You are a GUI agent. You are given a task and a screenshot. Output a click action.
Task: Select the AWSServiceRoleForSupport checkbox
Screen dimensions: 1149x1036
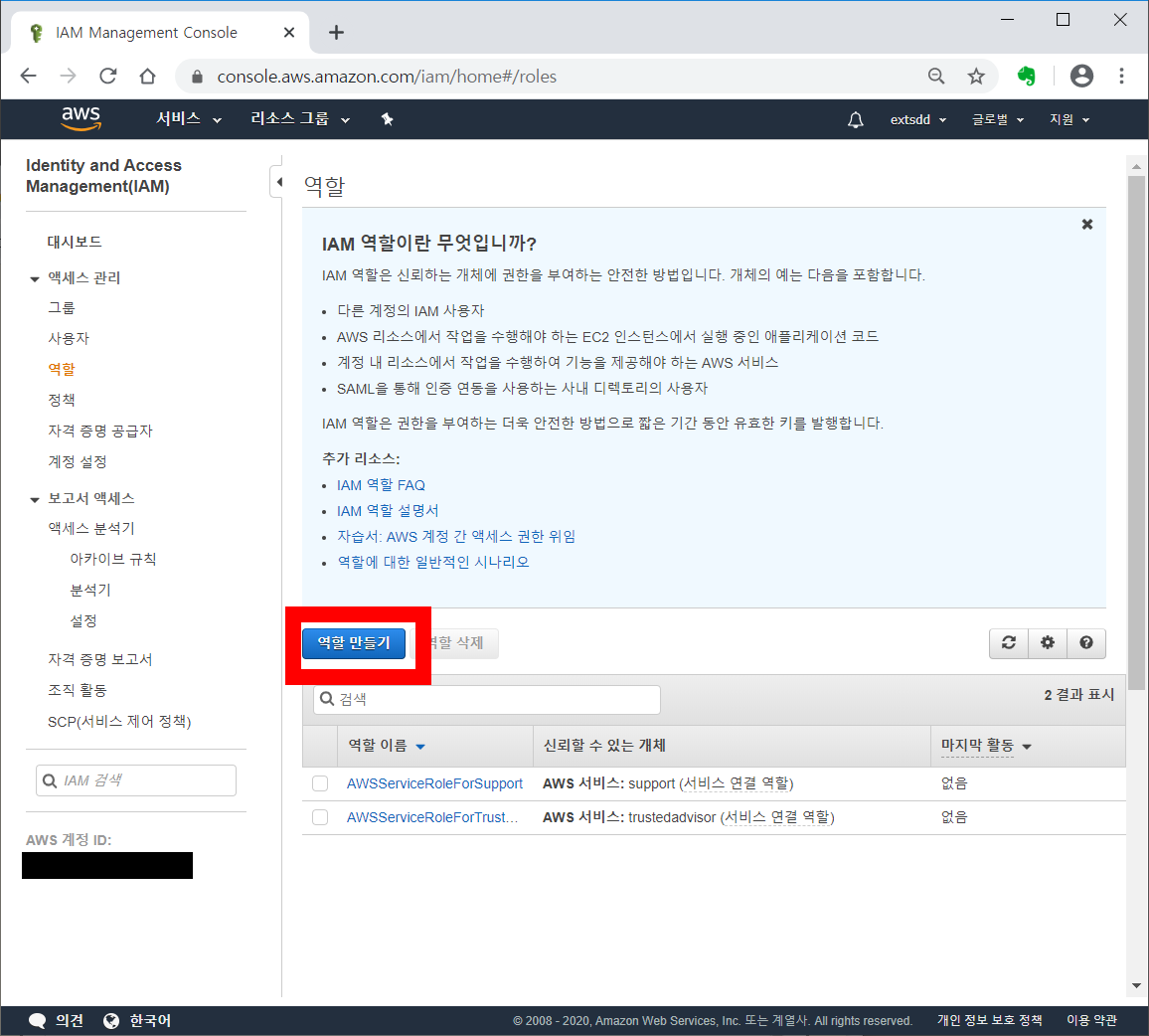point(320,783)
